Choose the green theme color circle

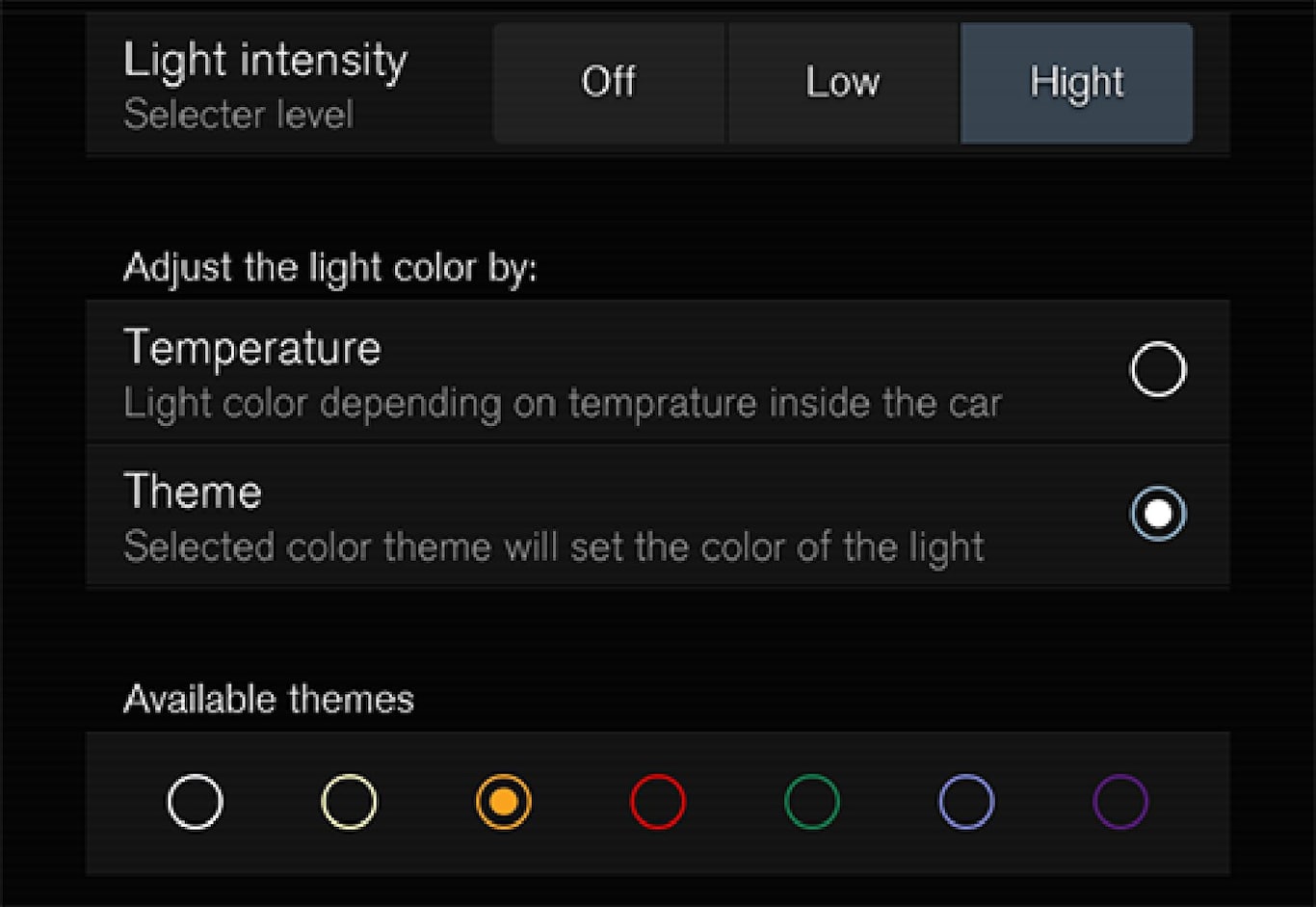coord(811,801)
